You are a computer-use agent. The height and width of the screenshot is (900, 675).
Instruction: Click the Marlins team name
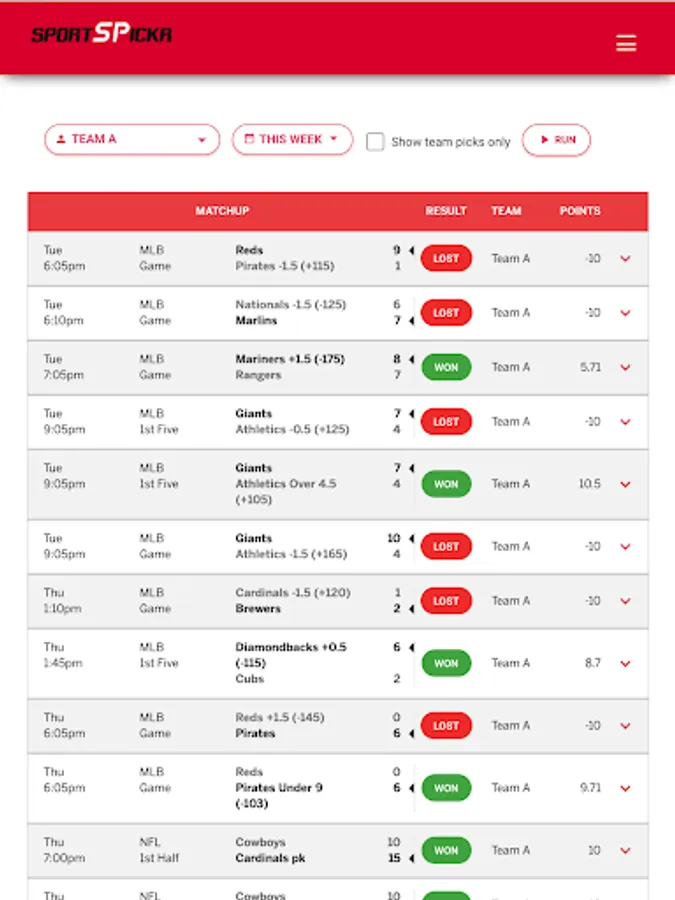pyautogui.click(x=256, y=321)
